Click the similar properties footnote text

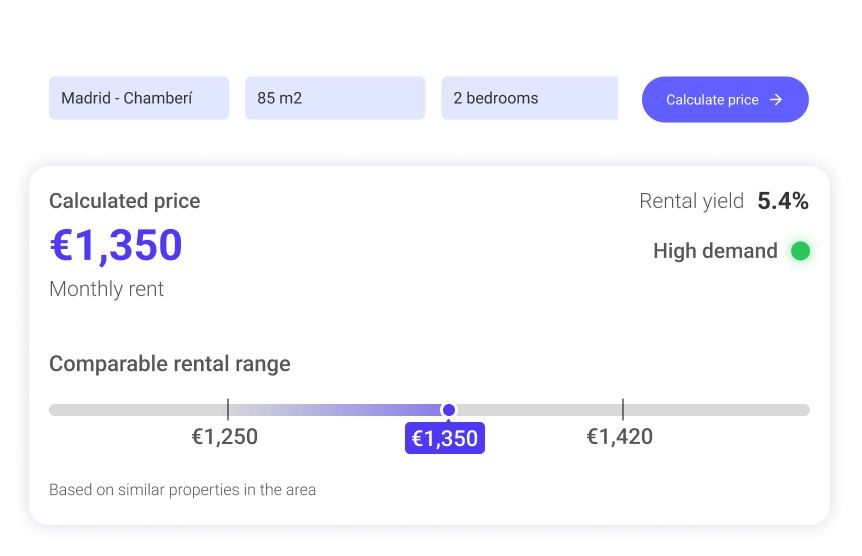[x=182, y=490]
